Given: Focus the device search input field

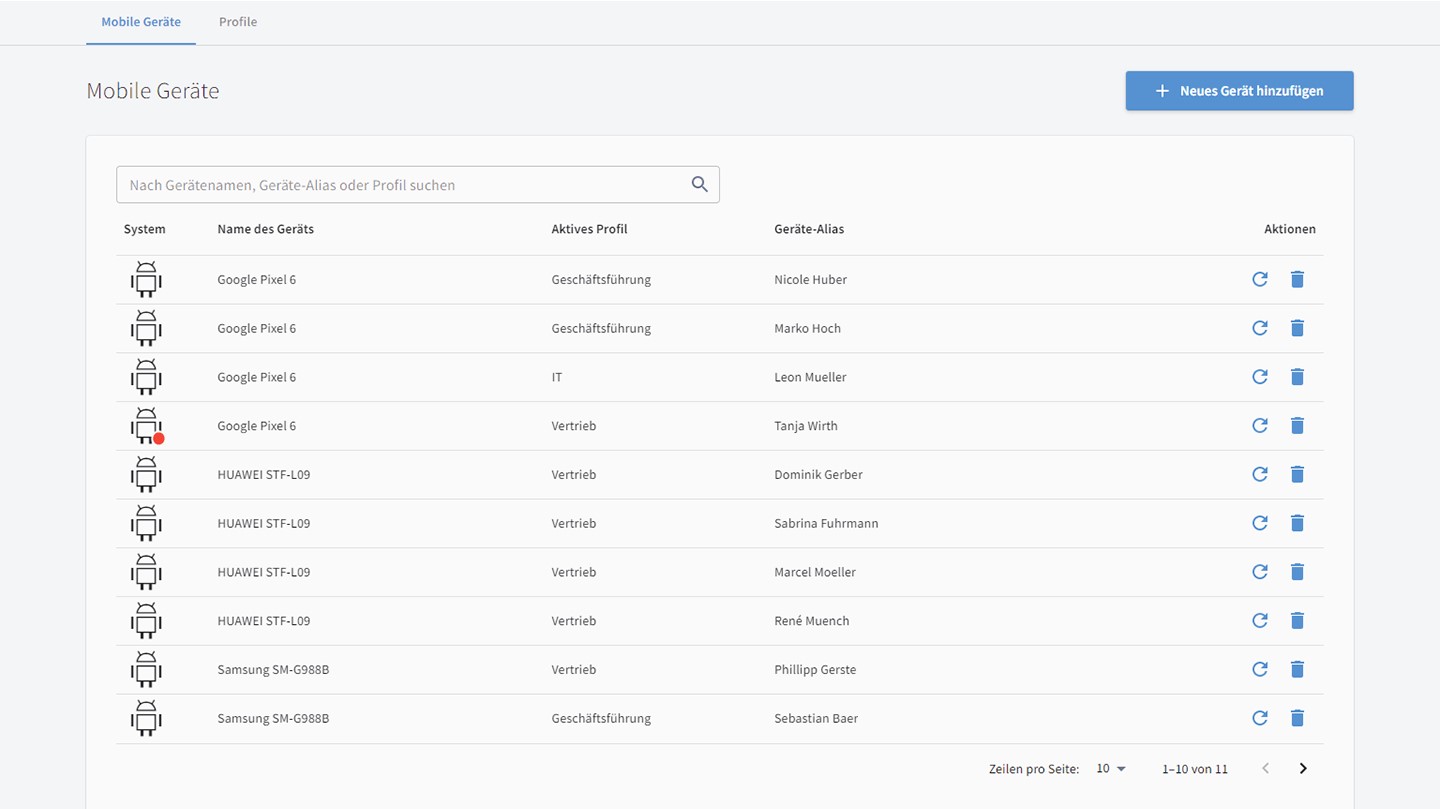Looking at the screenshot, I should [x=400, y=185].
